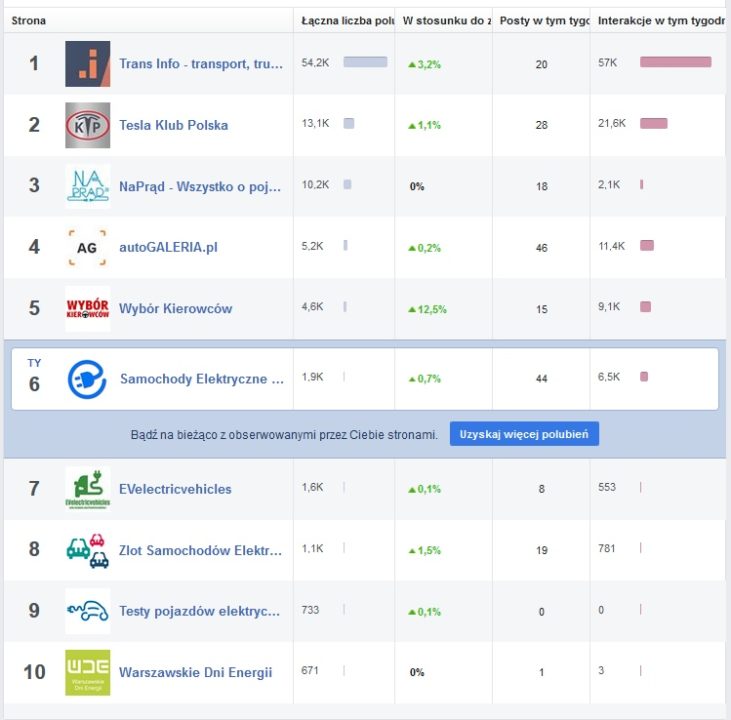Click the Posty w tym tygodniu header
Image resolution: width=731 pixels, height=720 pixels.
[x=545, y=21]
